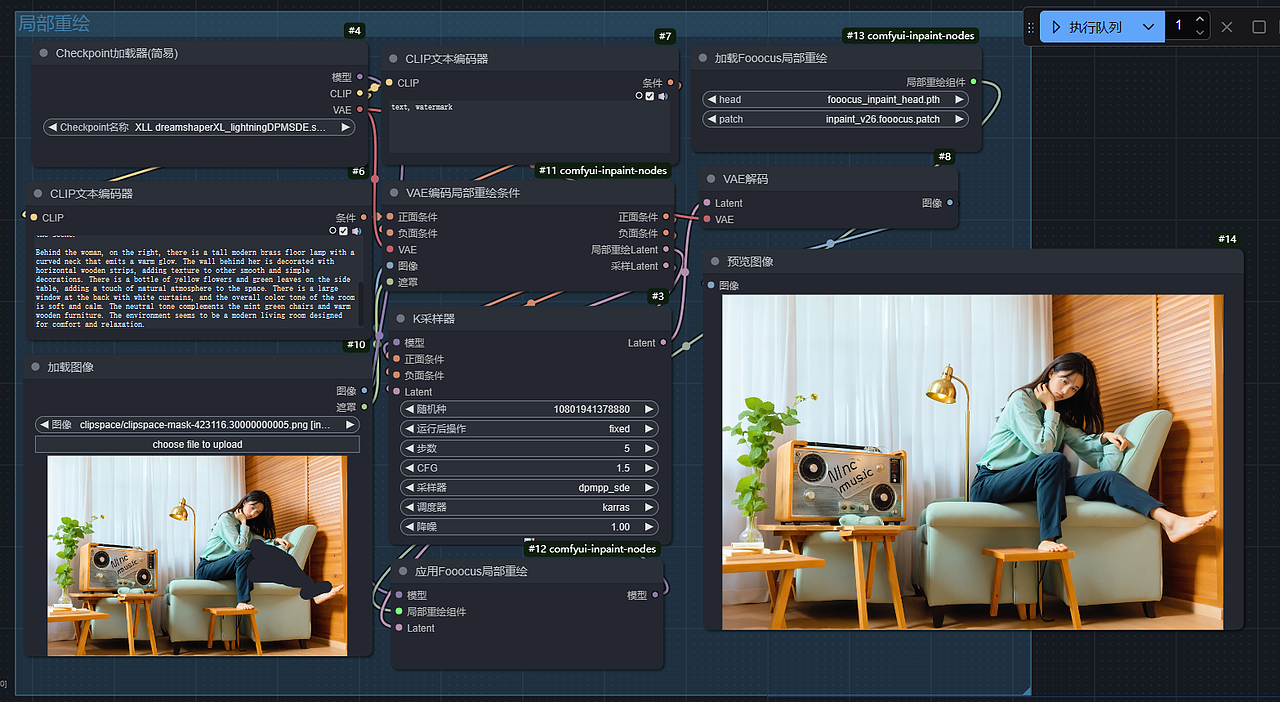The width and height of the screenshot is (1280, 702).
Task: Click the 'choose file to upload' button
Action: tap(197, 444)
